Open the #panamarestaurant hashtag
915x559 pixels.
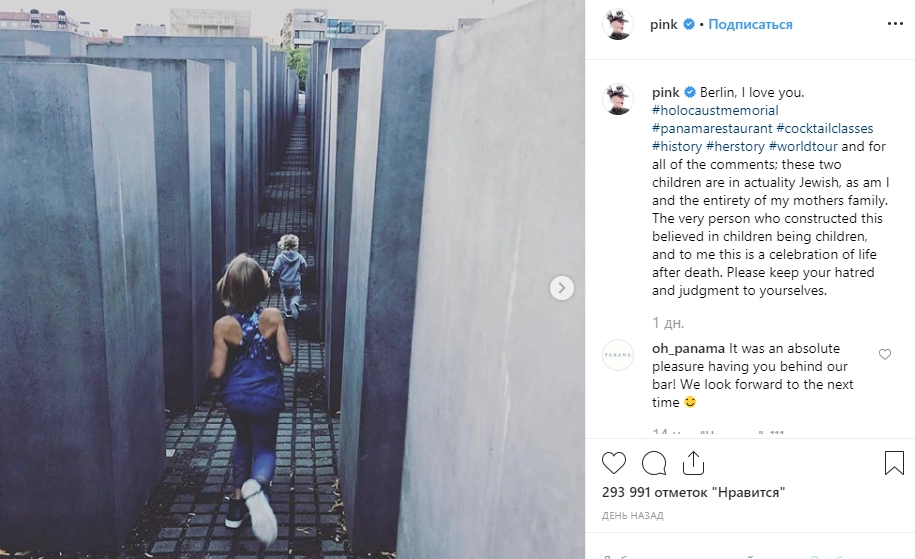coord(712,128)
